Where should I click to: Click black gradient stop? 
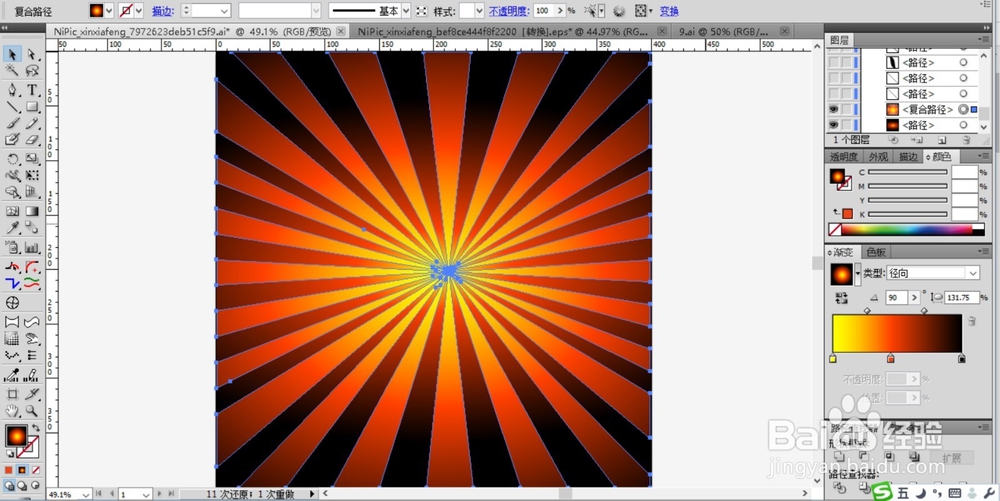[x=962, y=359]
